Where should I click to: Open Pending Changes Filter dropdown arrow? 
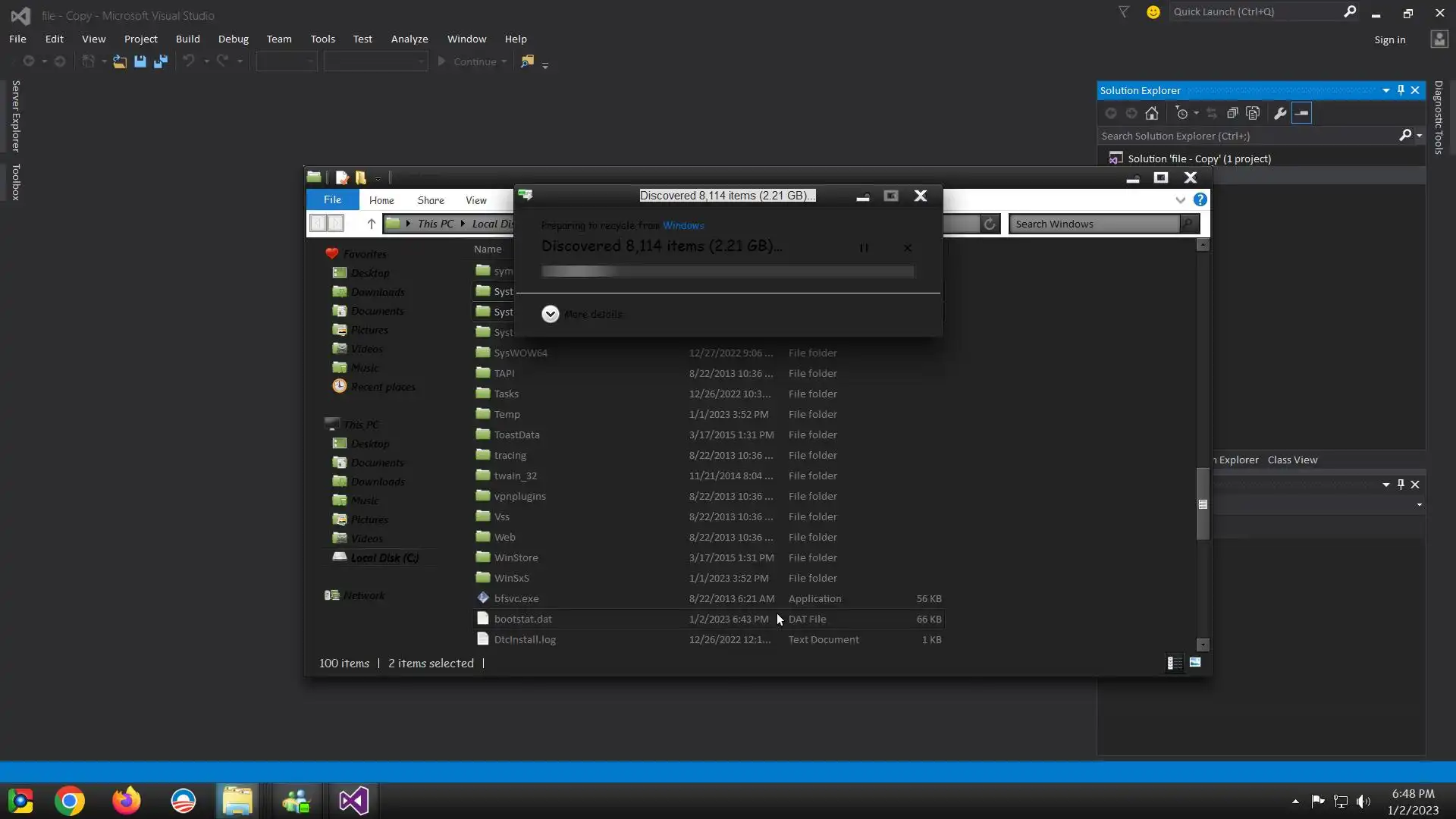click(1196, 114)
